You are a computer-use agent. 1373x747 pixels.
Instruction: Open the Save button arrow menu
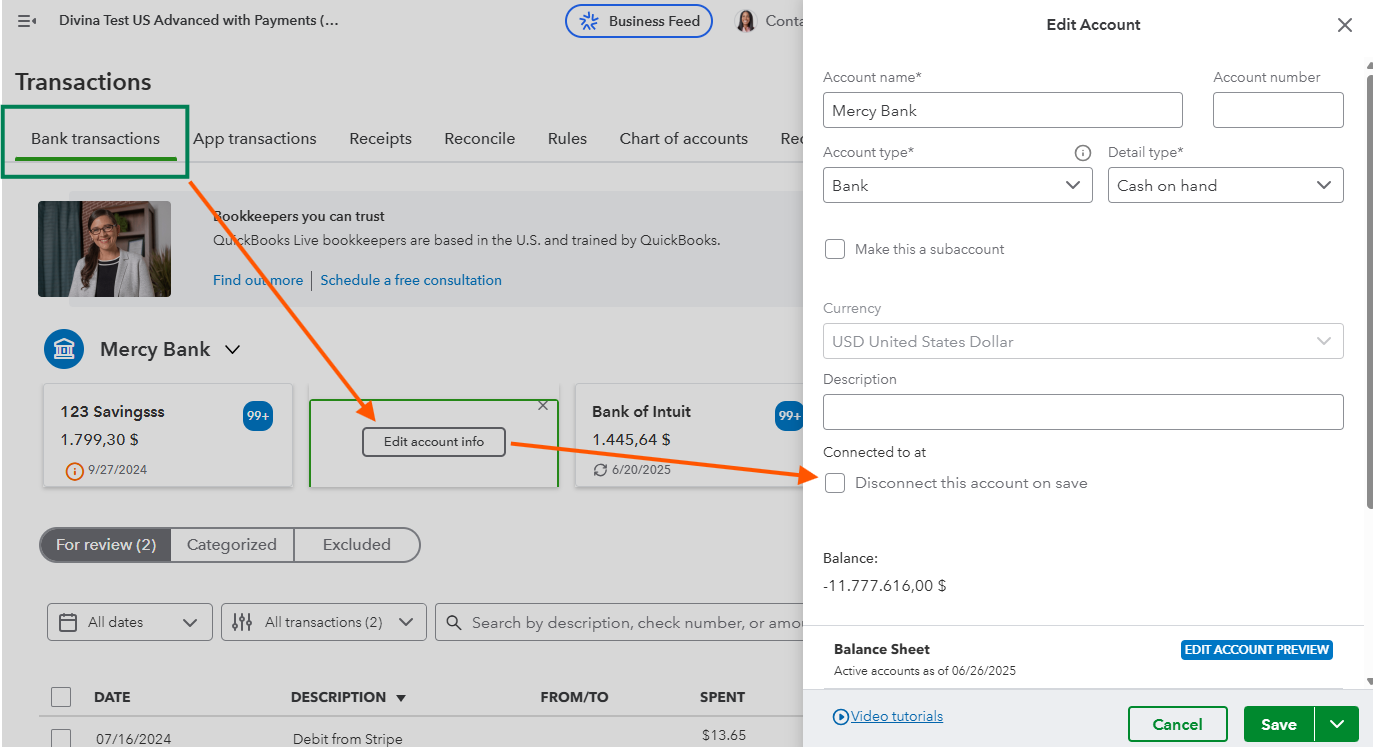pos(1337,724)
